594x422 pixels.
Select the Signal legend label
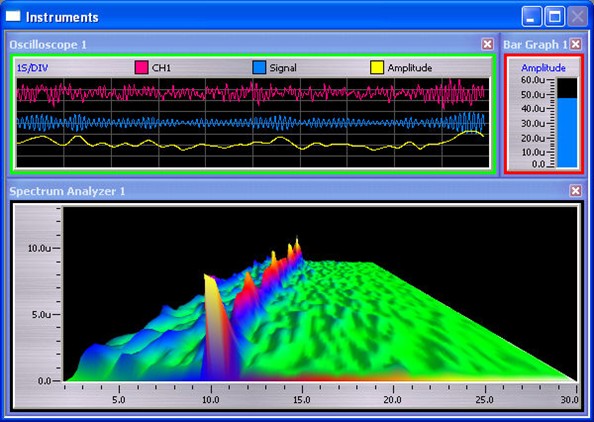point(283,68)
